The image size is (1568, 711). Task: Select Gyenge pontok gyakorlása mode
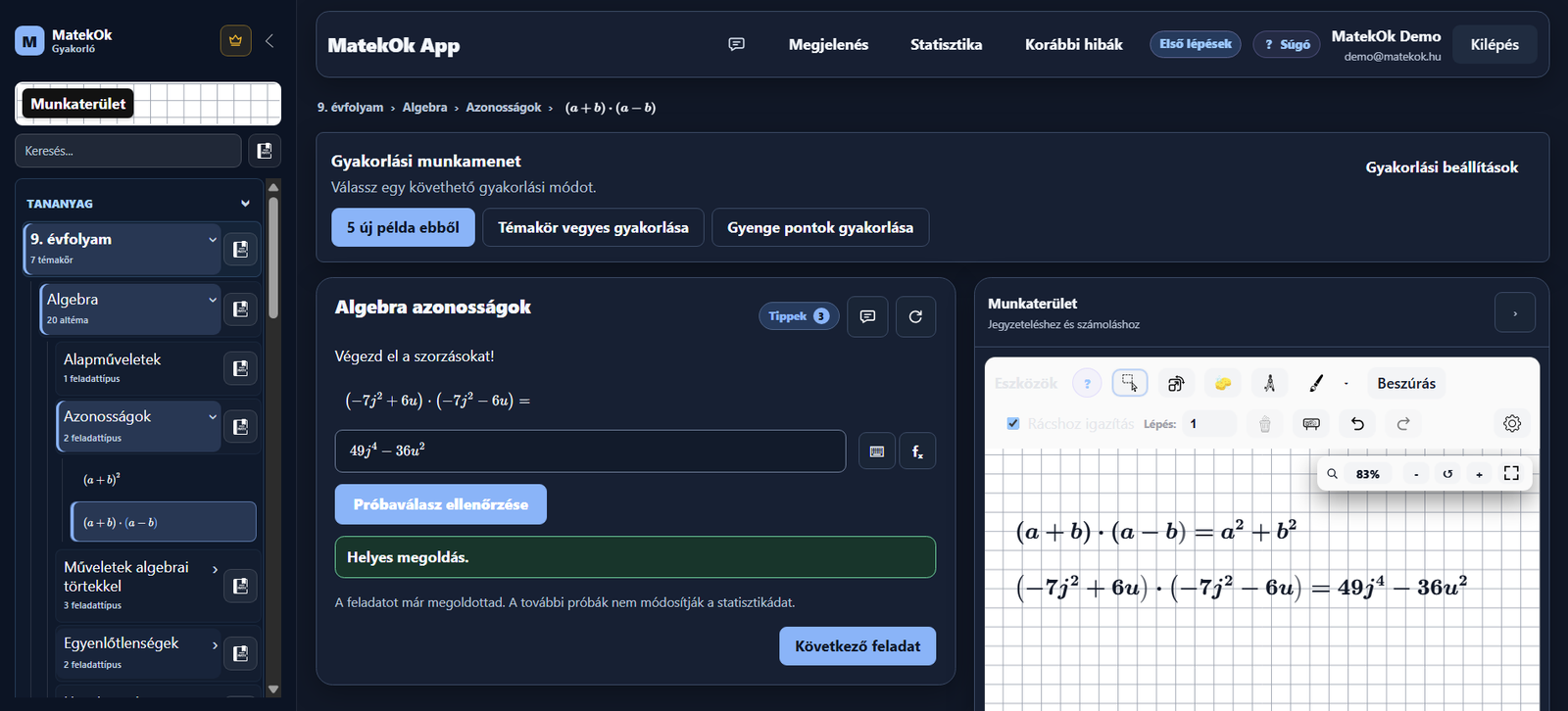820,227
